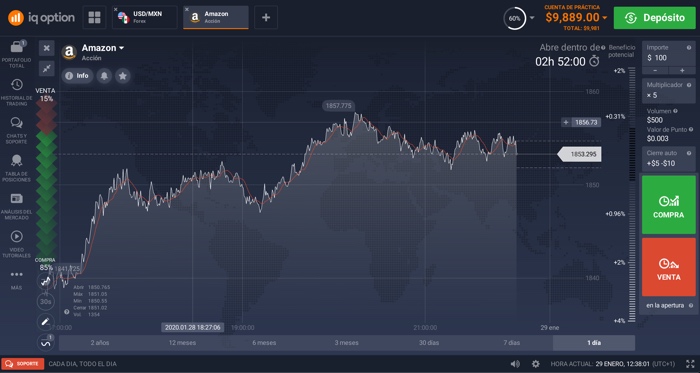Increase Importe with plus button
Image resolution: width=700 pixels, height=373 pixels.
point(682,70)
